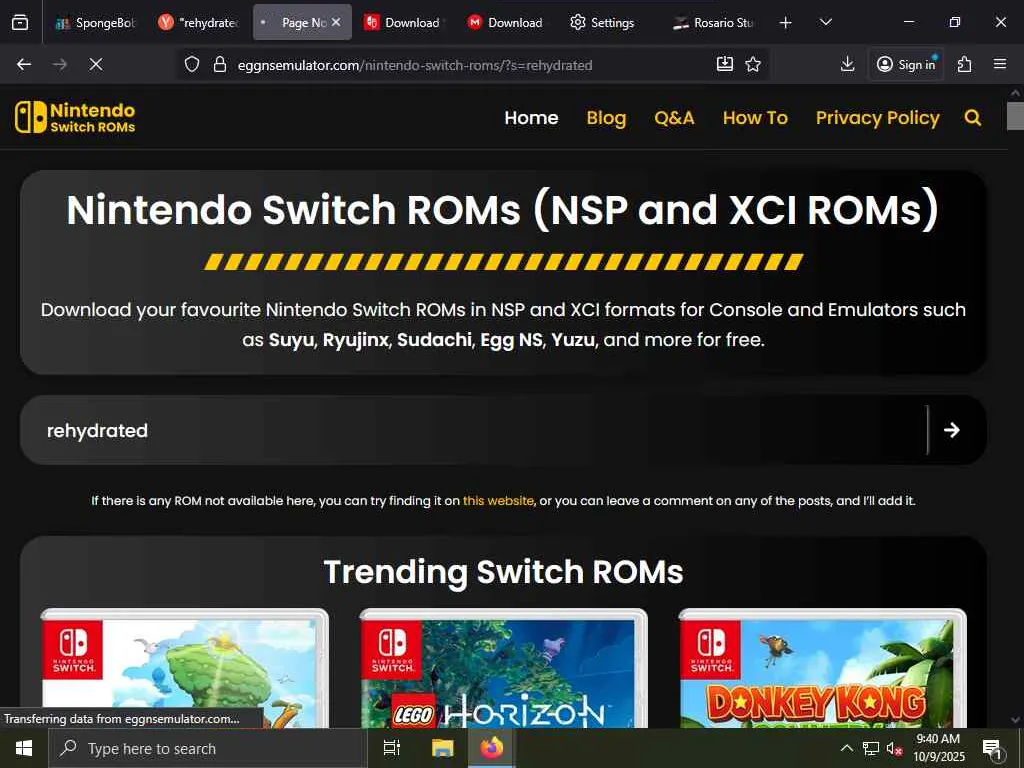Switch to the SpongeBob tab
The width and height of the screenshot is (1024, 768).
[x=96, y=22]
